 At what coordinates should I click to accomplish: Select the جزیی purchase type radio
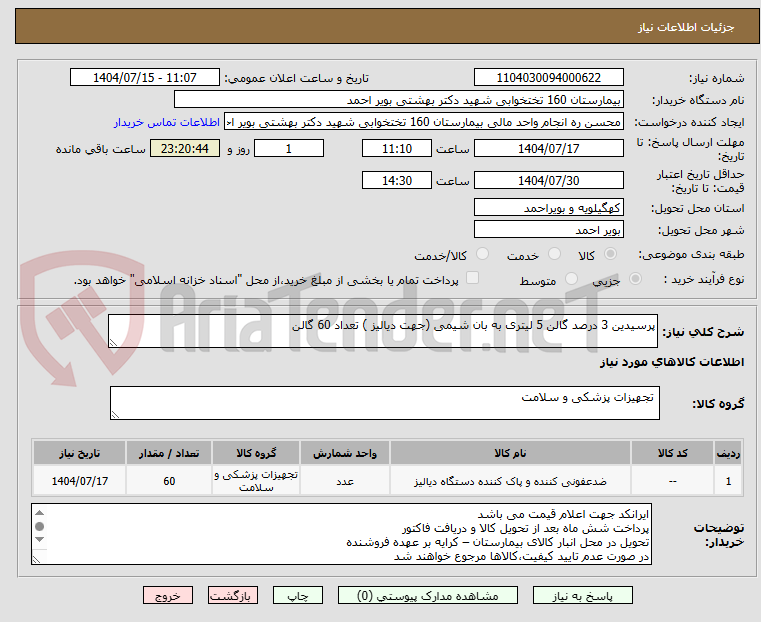point(635,279)
